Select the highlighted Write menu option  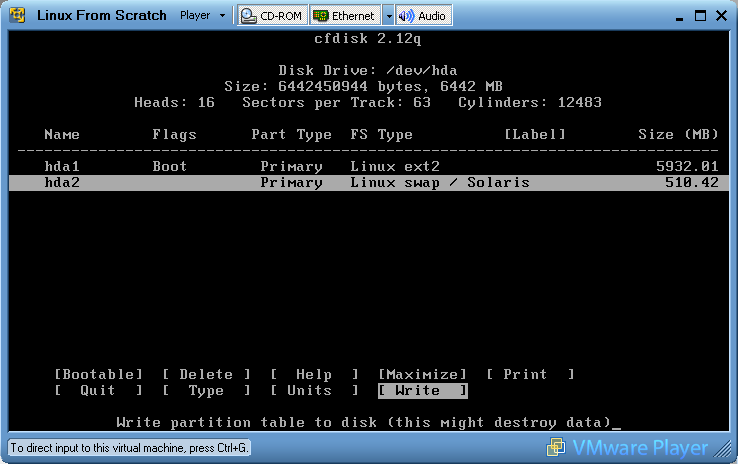point(423,391)
